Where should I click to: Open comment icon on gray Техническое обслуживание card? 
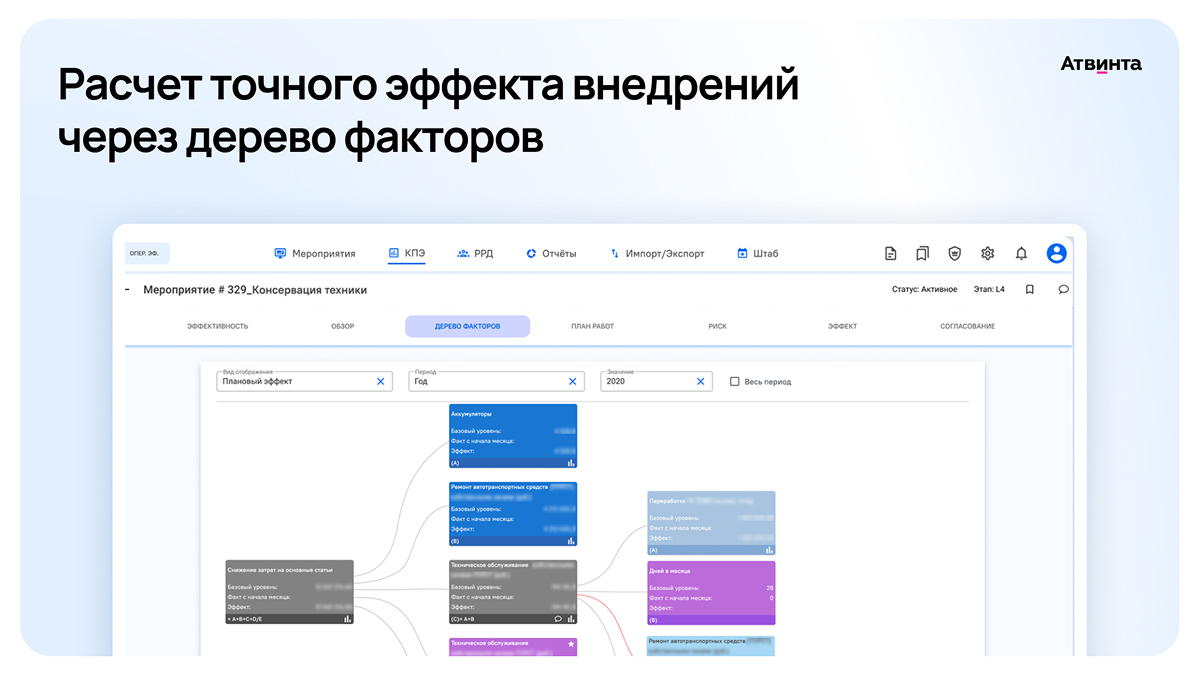pyautogui.click(x=558, y=619)
